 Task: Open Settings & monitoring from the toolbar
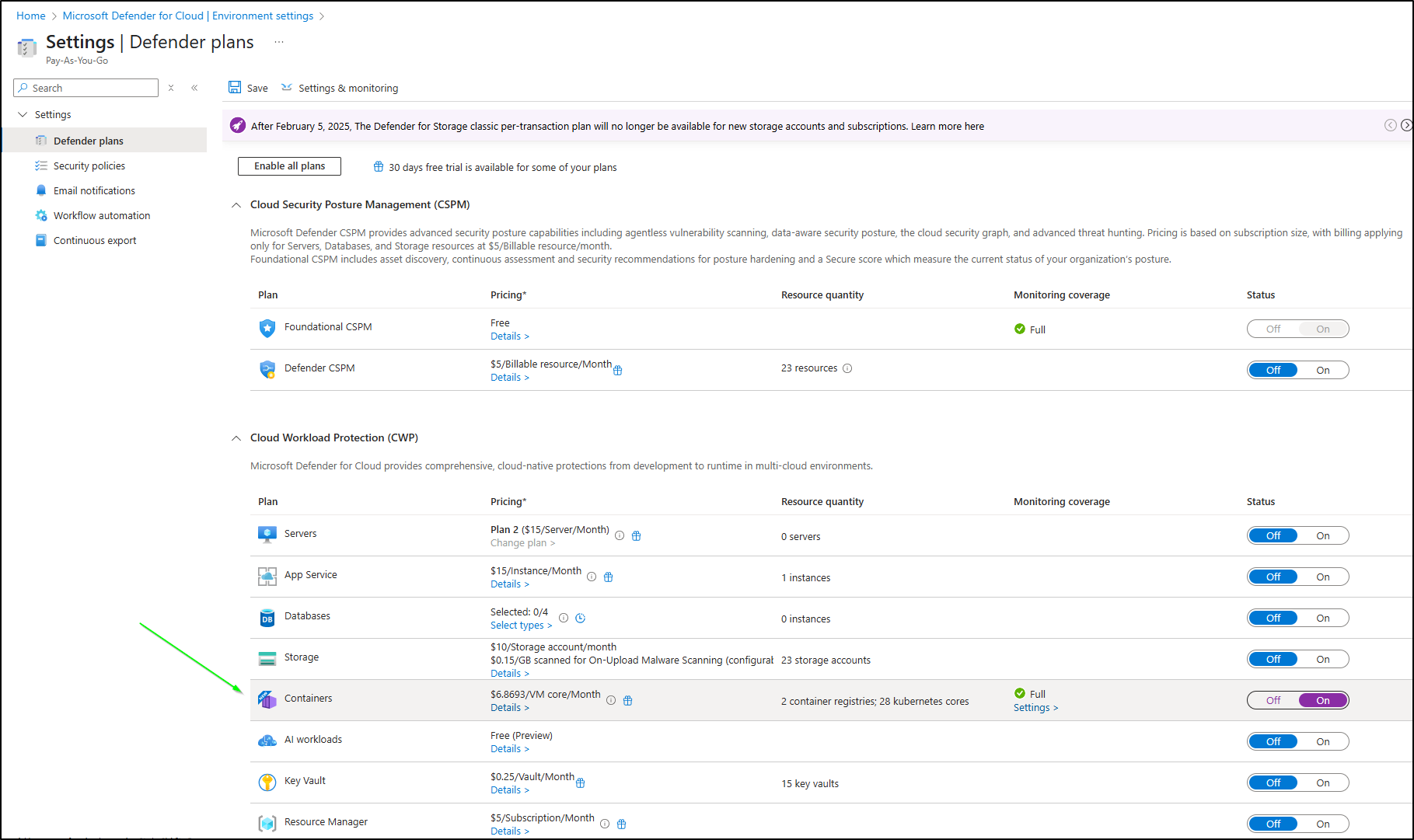340,88
